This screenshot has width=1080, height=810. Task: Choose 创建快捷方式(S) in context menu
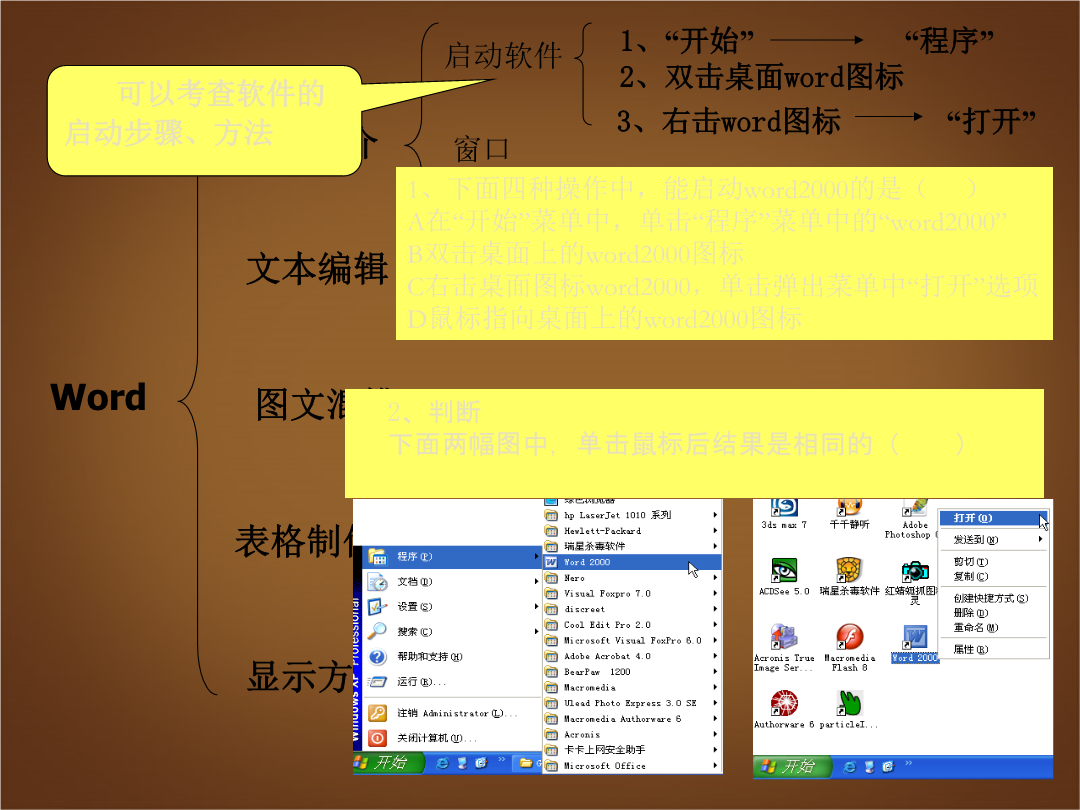[993, 599]
